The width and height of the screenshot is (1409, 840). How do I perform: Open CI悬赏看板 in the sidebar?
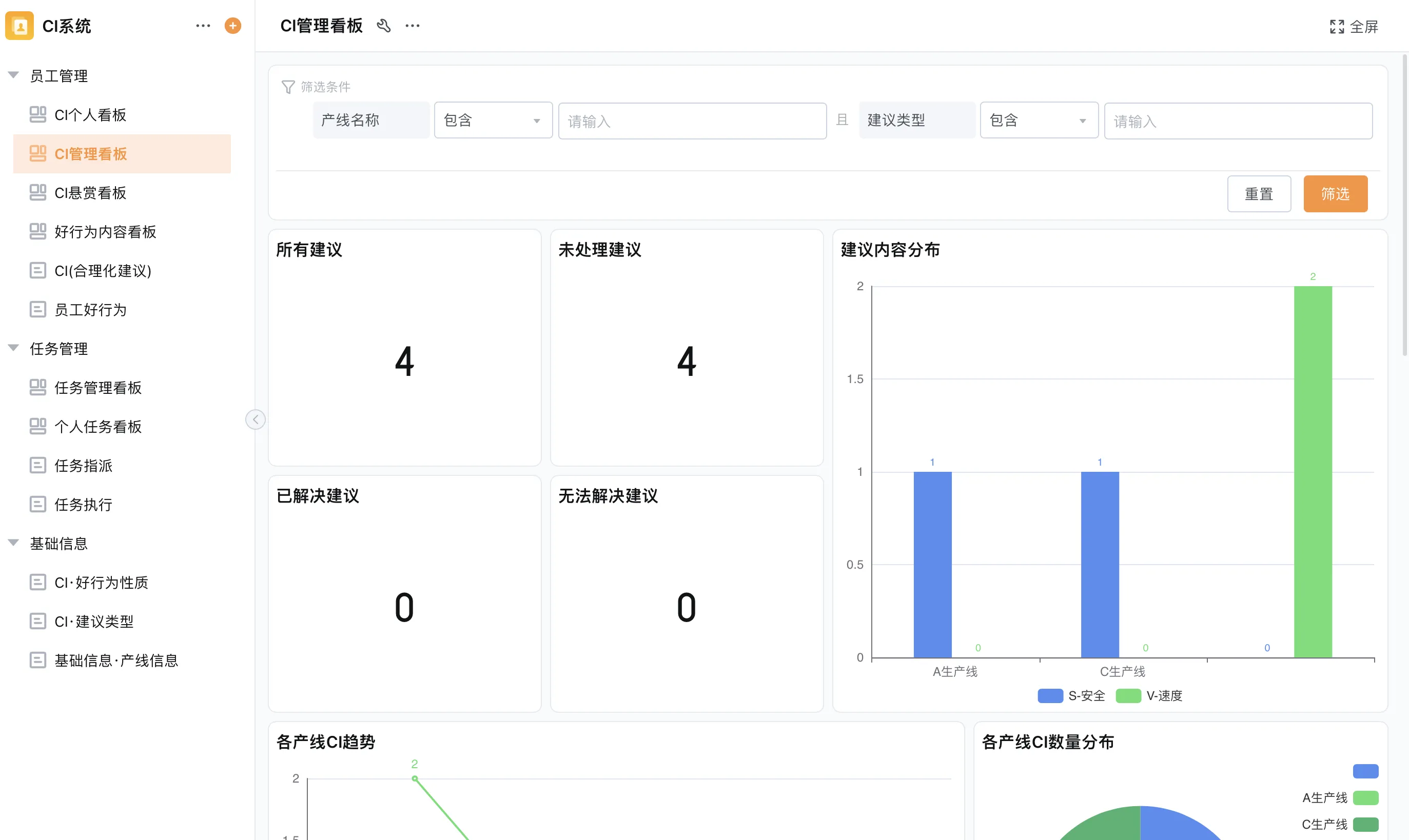click(x=91, y=193)
